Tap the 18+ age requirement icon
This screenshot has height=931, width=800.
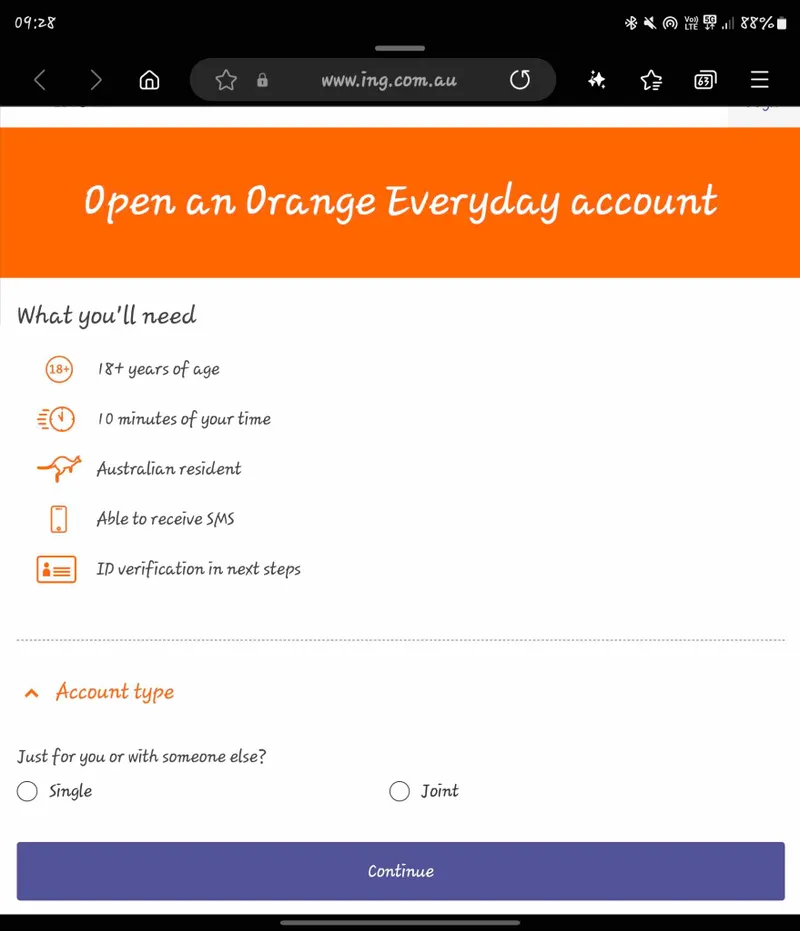tap(59, 369)
